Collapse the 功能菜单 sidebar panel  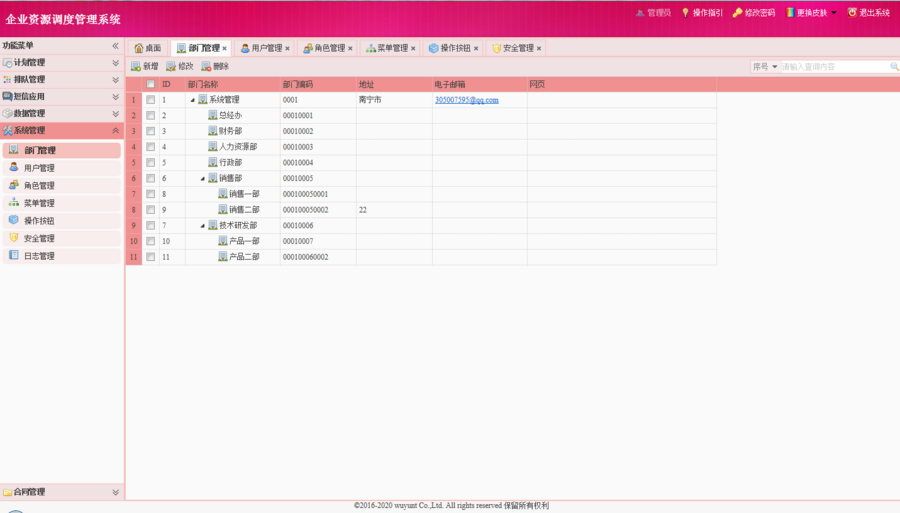click(x=115, y=45)
